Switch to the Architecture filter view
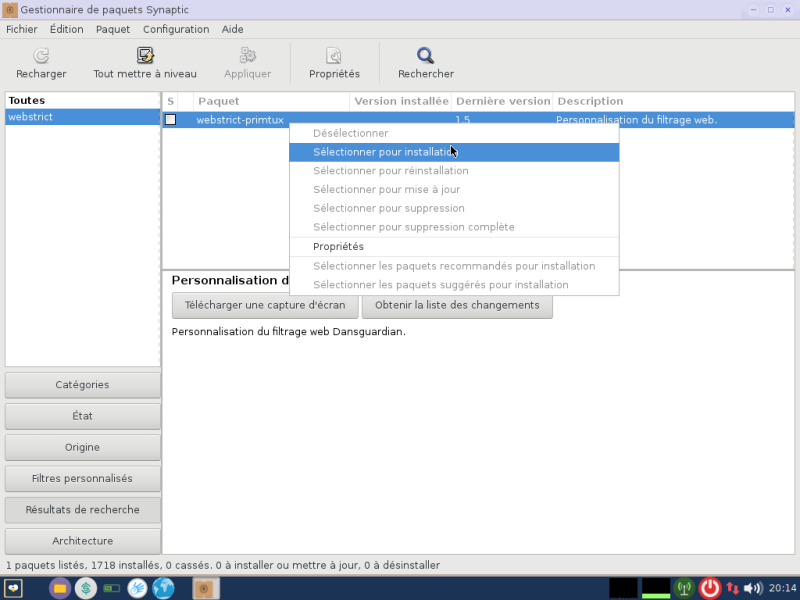This screenshot has height=600, width=800. coord(83,541)
